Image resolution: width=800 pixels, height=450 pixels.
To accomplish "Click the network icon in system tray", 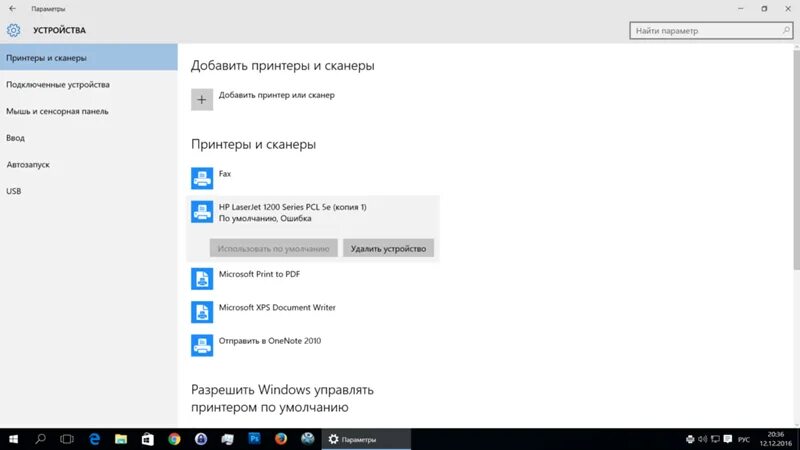I will [x=715, y=439].
